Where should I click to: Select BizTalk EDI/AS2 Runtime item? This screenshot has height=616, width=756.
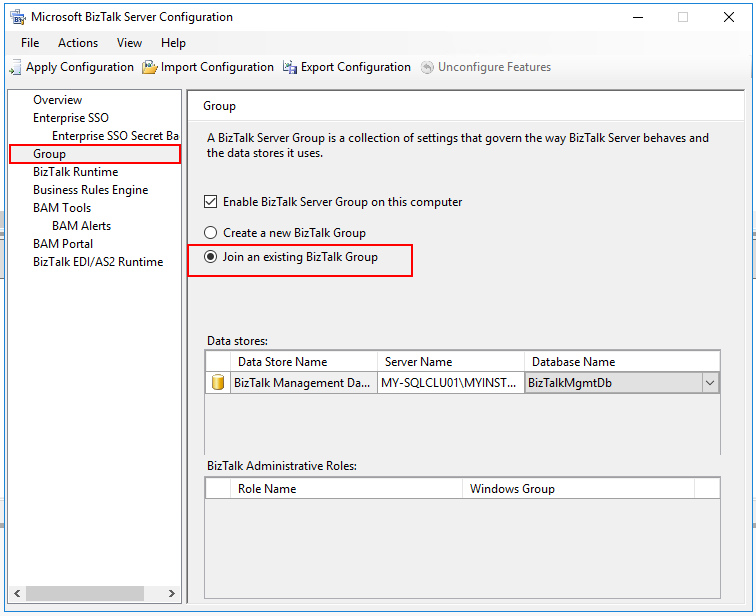98,262
